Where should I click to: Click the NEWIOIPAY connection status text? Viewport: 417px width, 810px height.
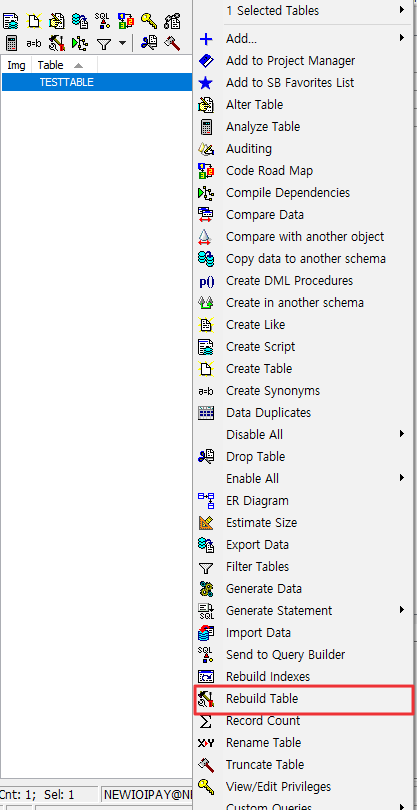pos(148,795)
